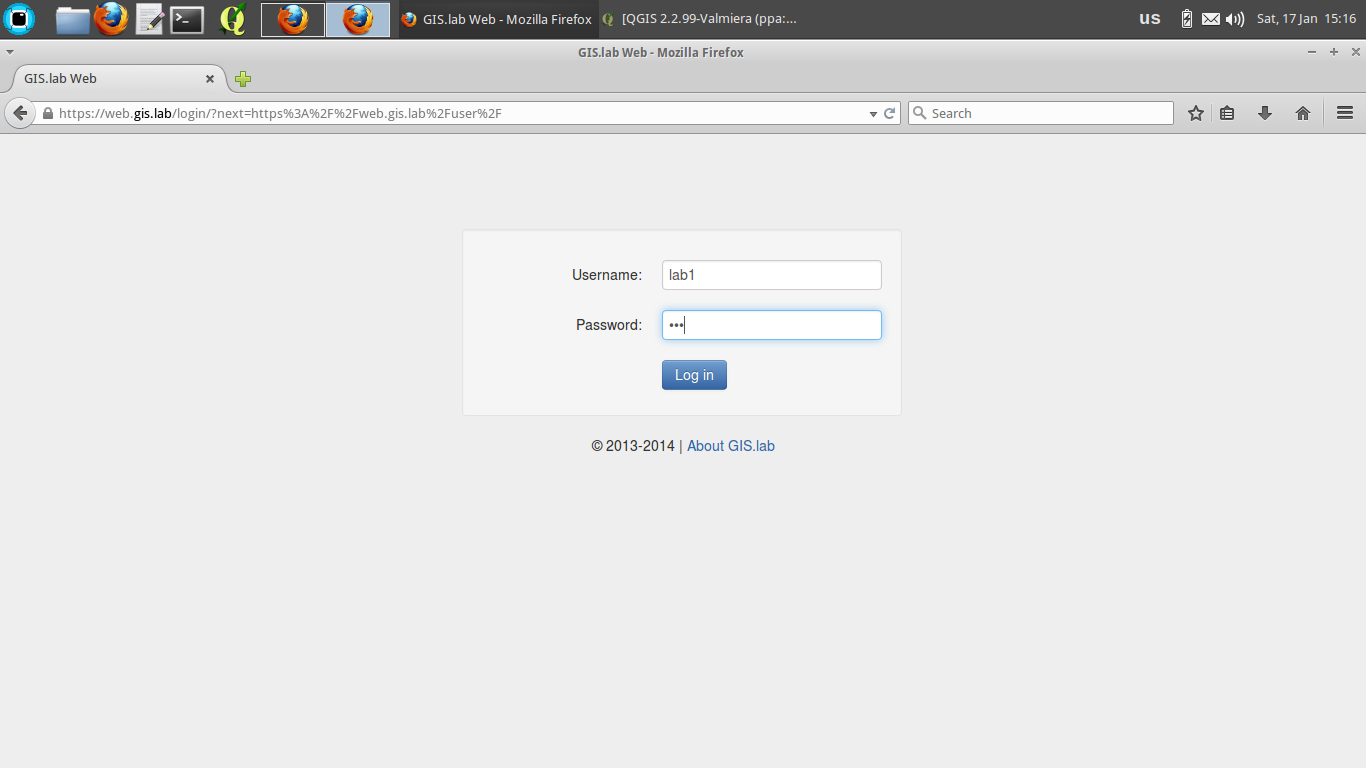
Task: Maximize the Firefox window
Action: tap(1333, 52)
